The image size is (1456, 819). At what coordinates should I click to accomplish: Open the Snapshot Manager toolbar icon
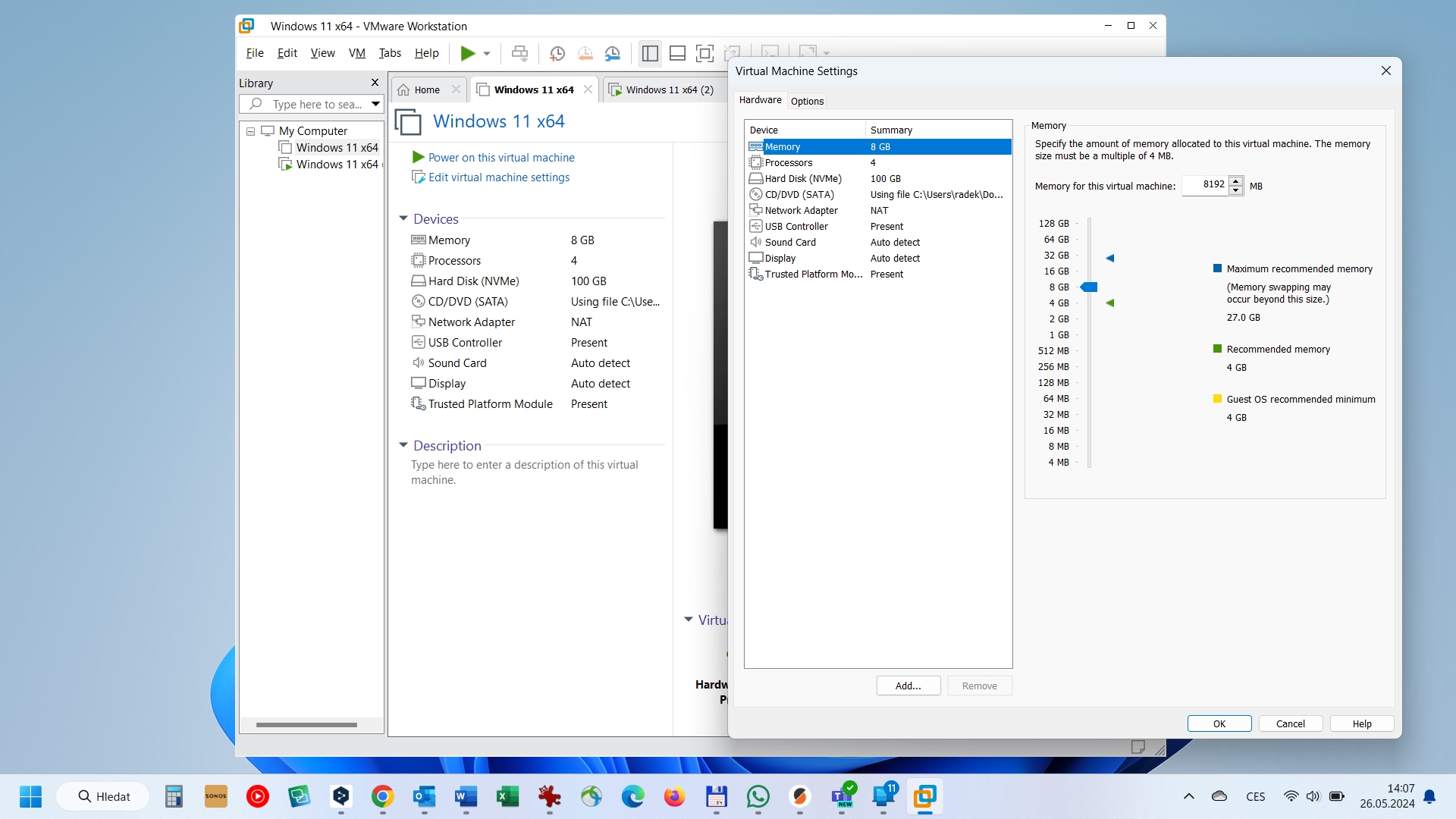click(x=612, y=53)
